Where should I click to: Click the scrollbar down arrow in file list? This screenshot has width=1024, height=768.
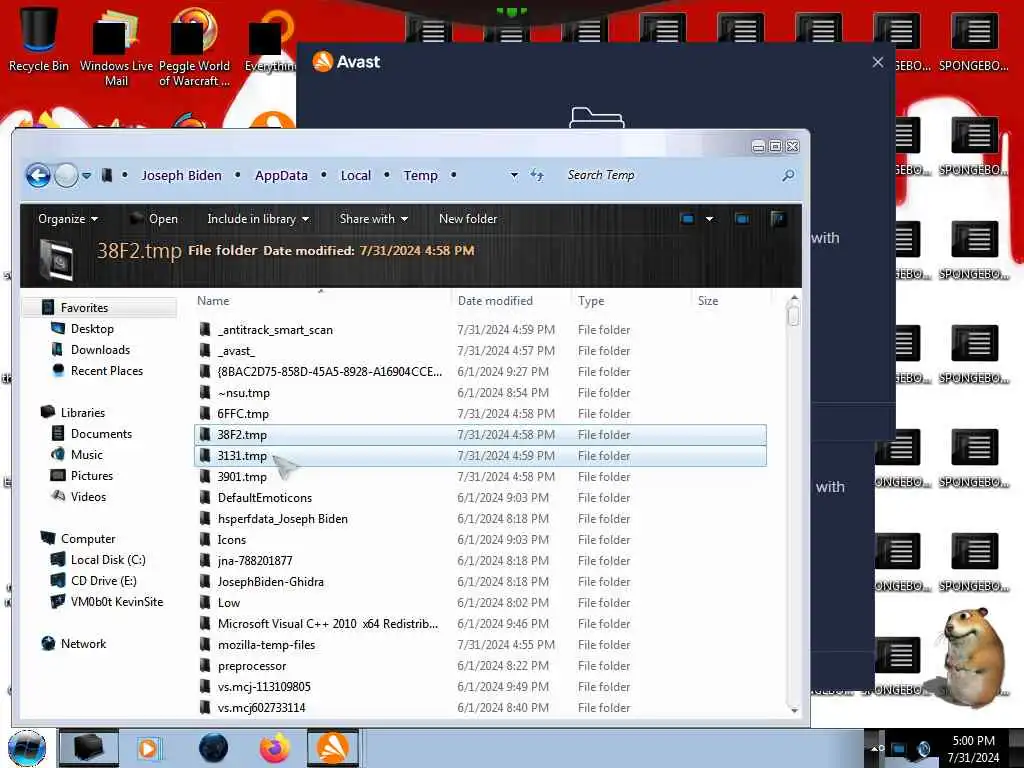tap(793, 710)
